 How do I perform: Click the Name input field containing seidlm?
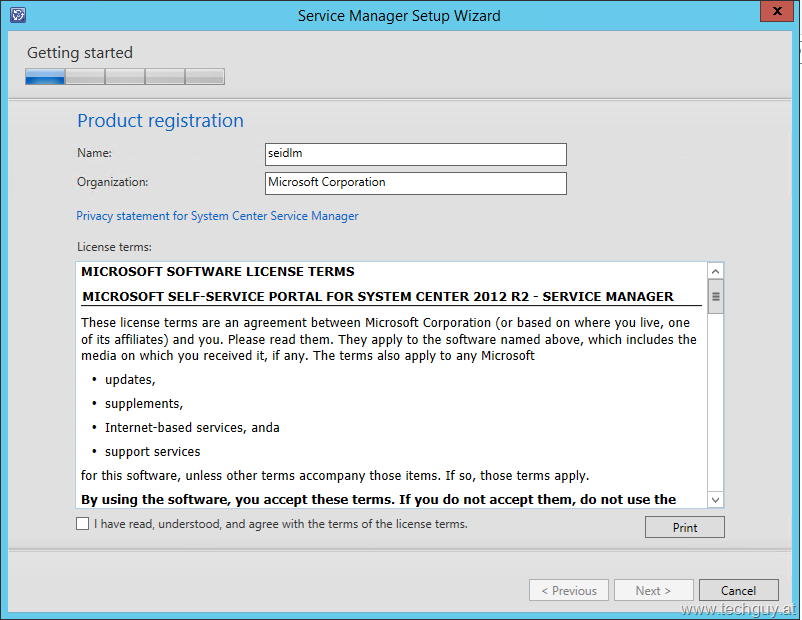[415, 154]
